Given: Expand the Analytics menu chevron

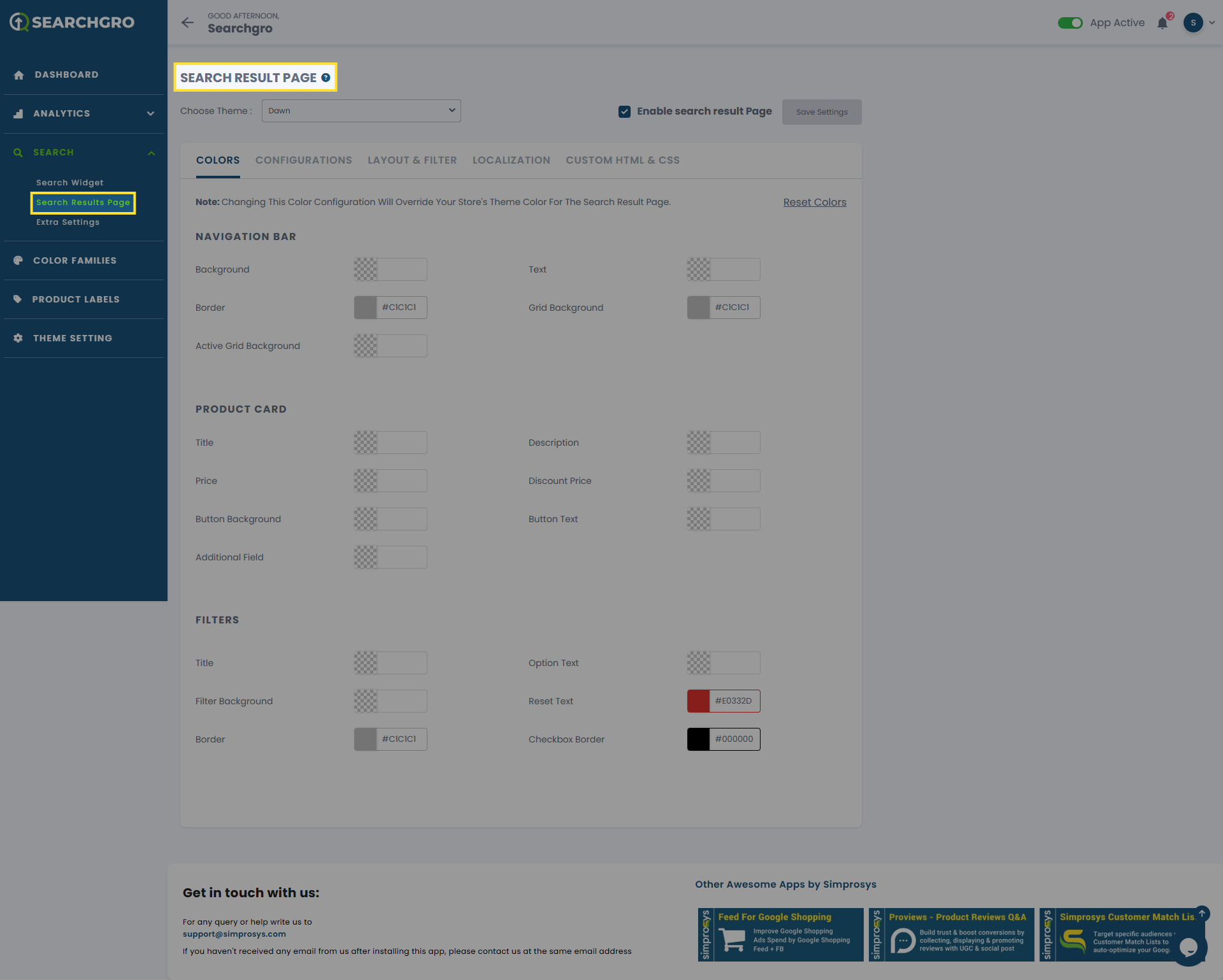Looking at the screenshot, I should coord(150,114).
